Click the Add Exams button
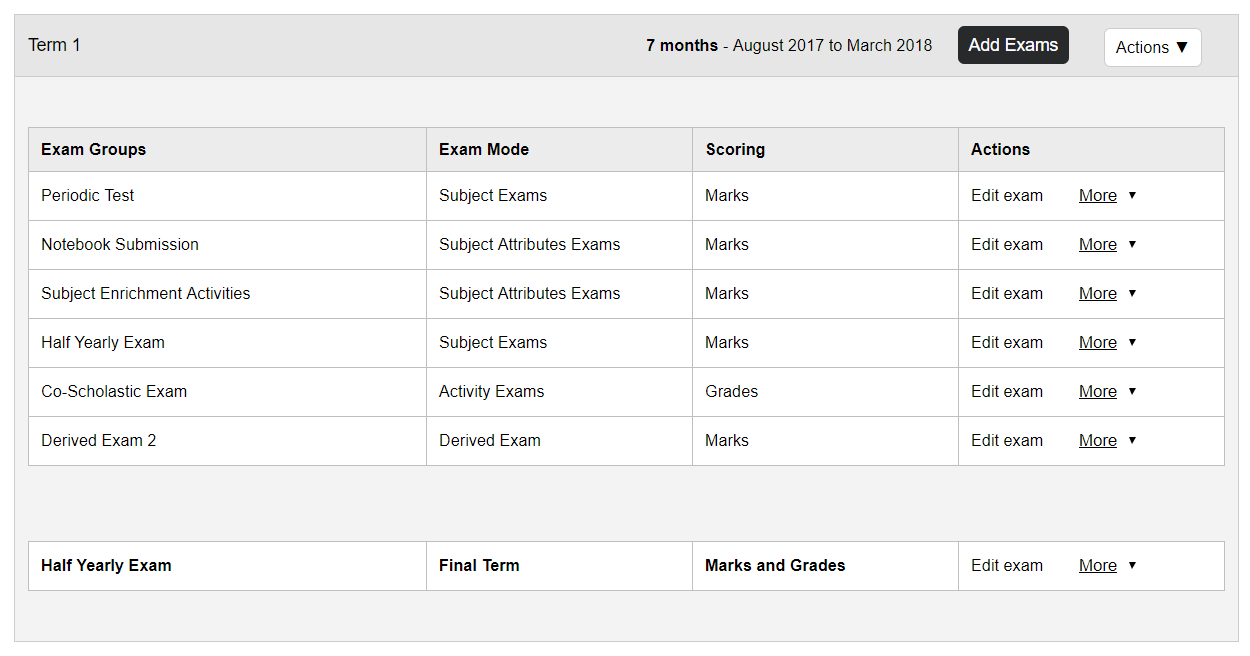 click(1013, 45)
